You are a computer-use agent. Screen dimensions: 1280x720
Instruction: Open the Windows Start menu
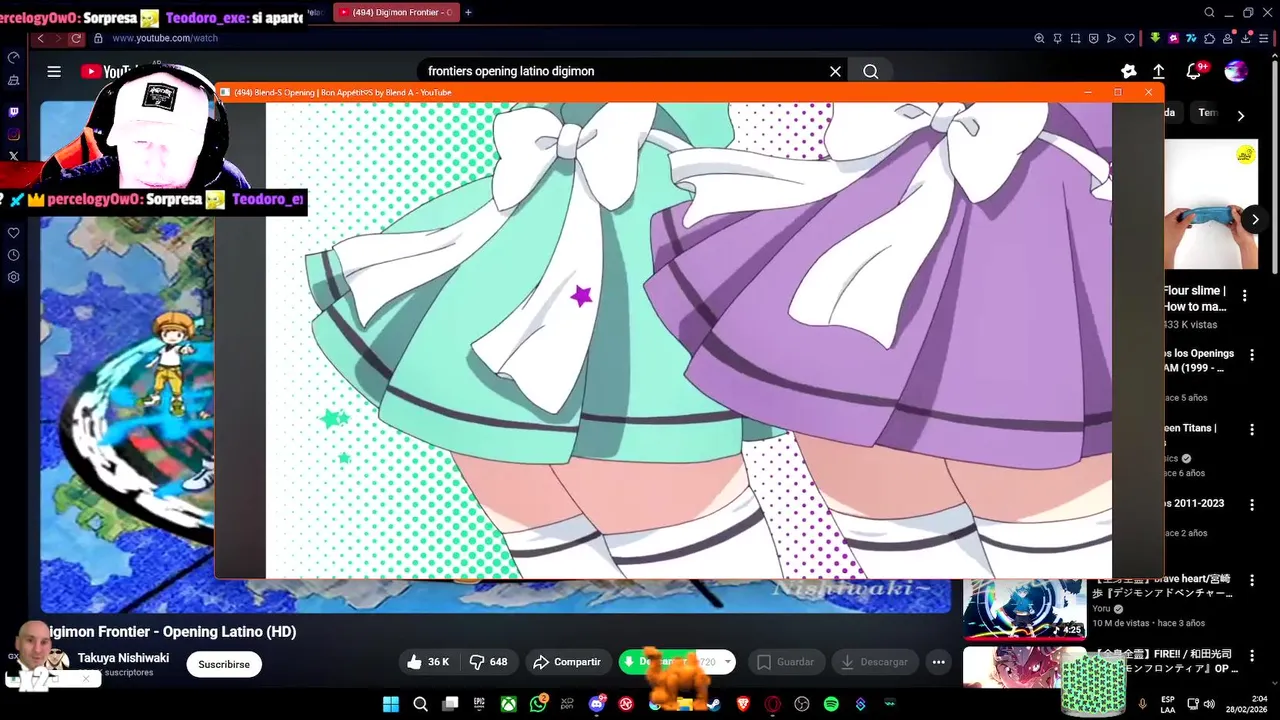tap(390, 704)
